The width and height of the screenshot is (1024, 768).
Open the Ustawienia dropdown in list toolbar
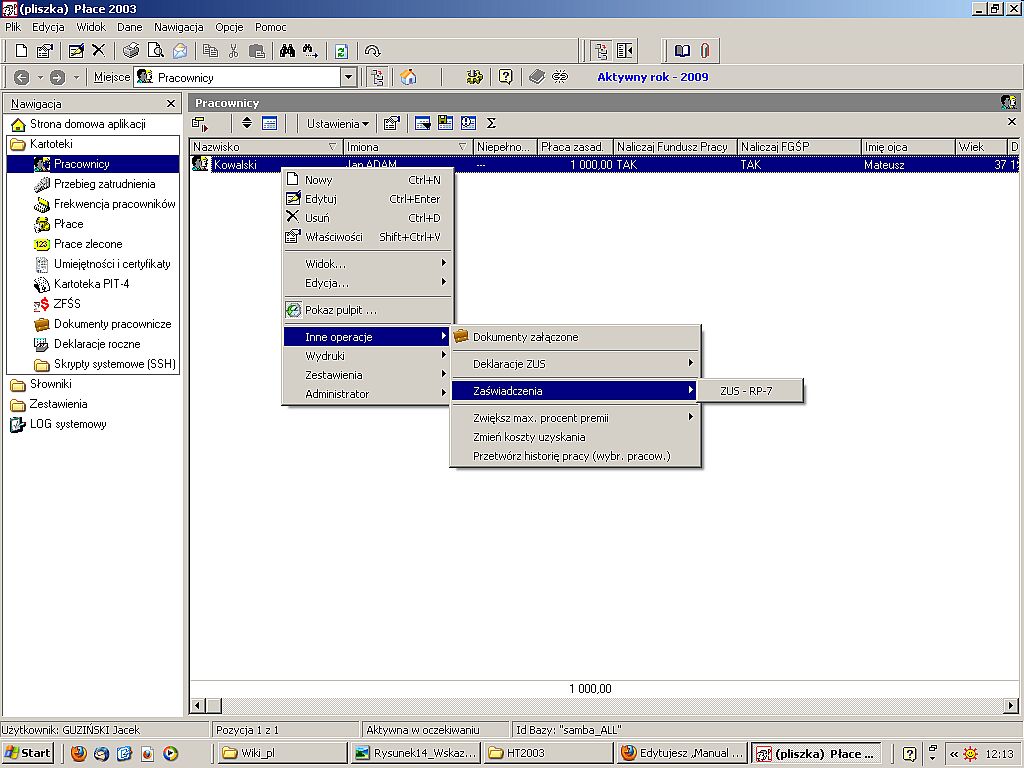(338, 123)
